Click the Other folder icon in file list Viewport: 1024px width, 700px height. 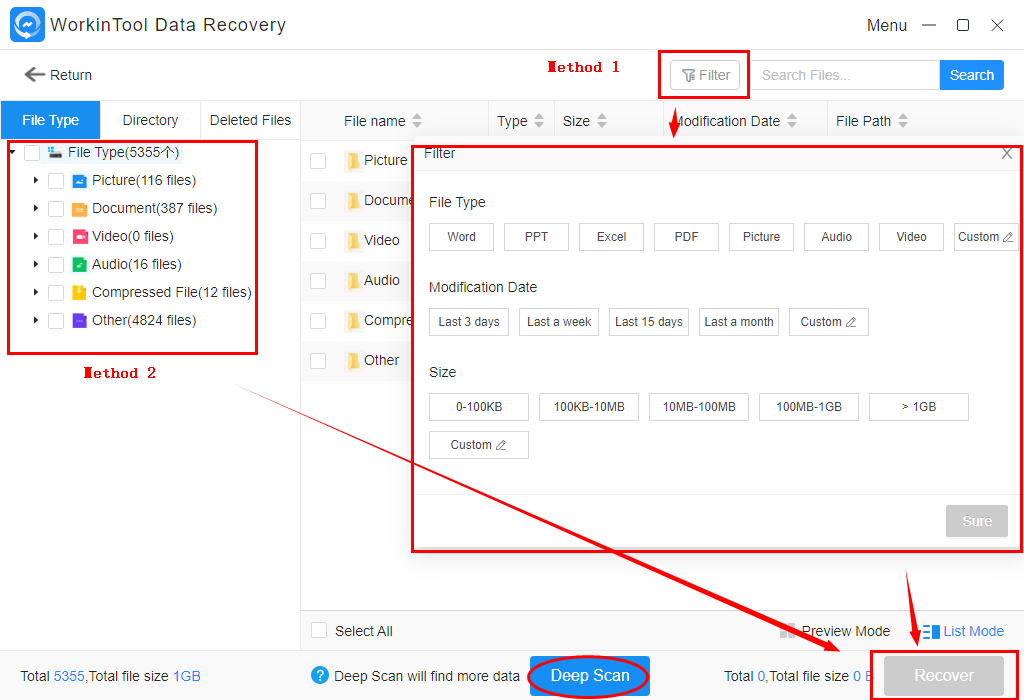point(353,361)
